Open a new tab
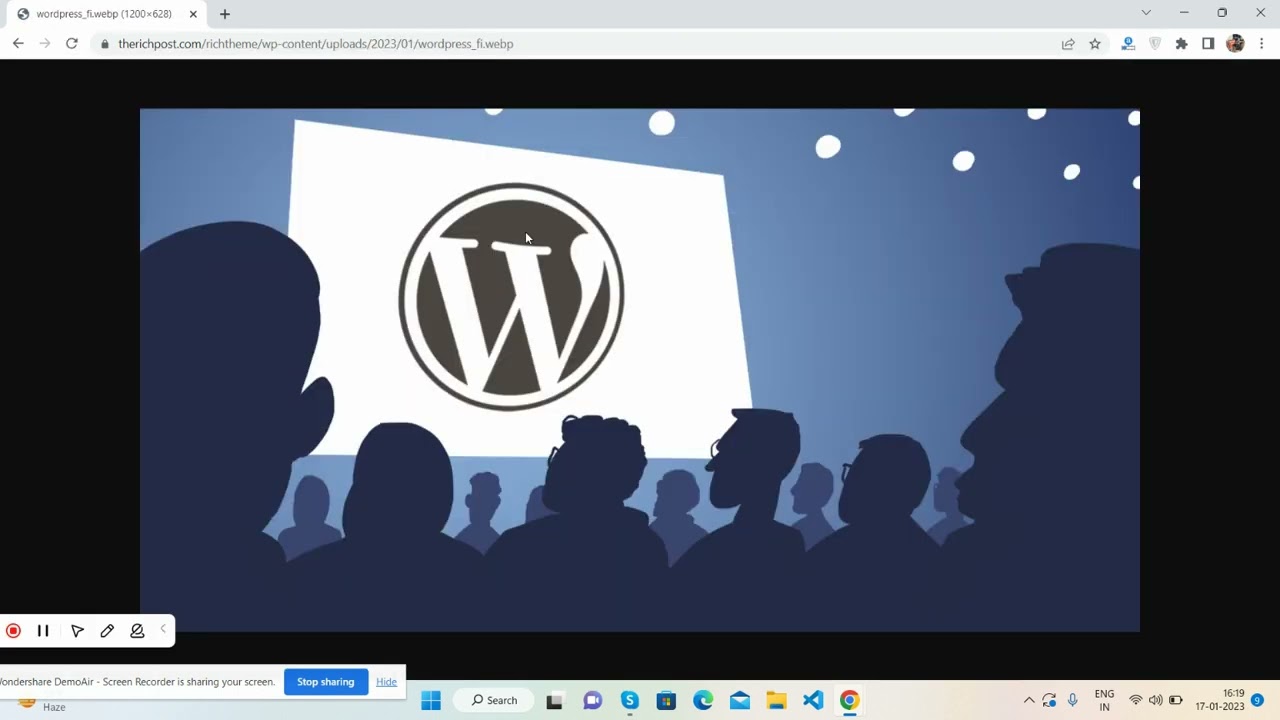This screenshot has height=720, width=1280. coord(225,14)
